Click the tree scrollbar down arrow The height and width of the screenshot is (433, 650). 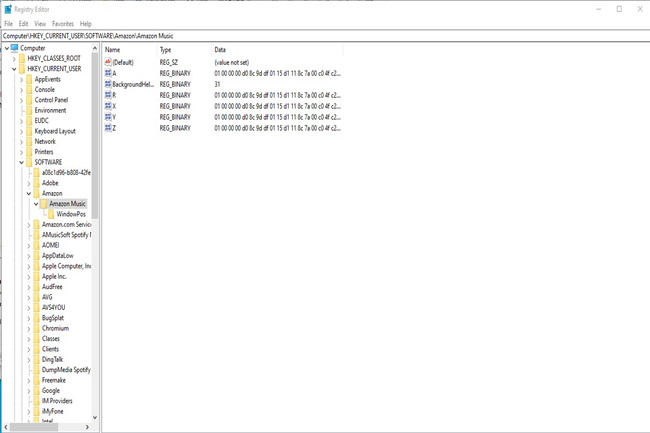click(95, 418)
